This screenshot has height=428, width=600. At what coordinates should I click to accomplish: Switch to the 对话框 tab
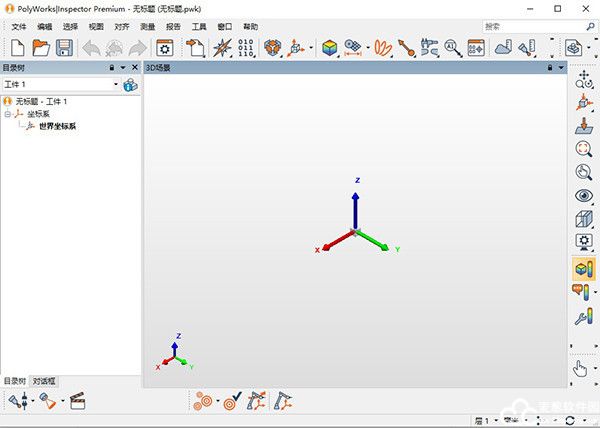(x=45, y=381)
